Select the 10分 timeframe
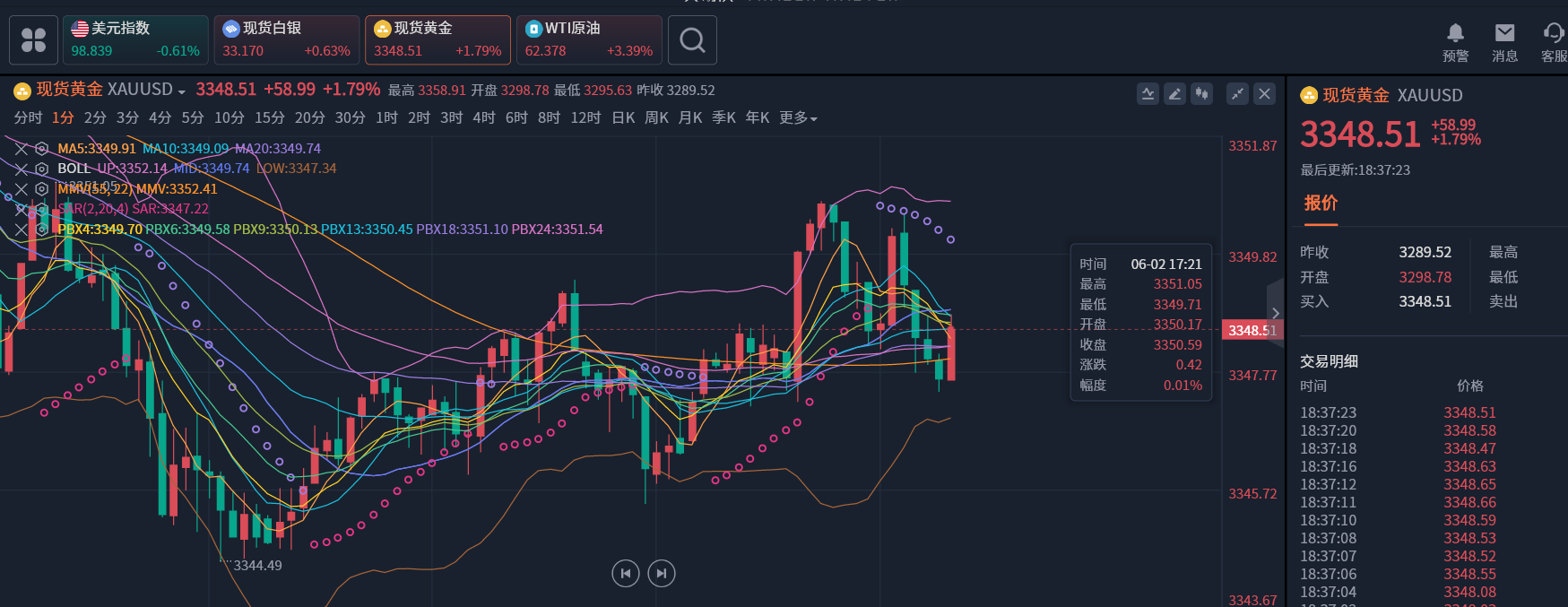The height and width of the screenshot is (607, 1568). point(230,117)
